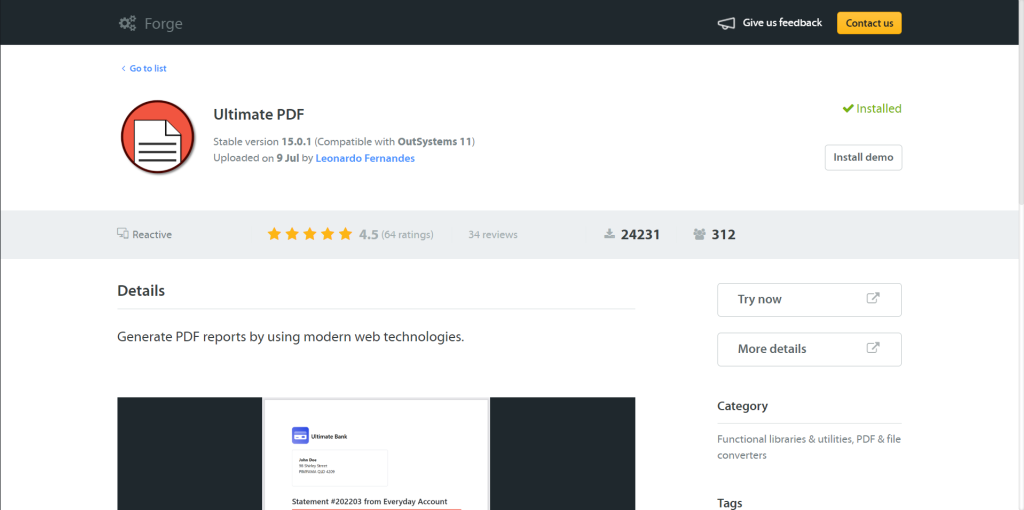Click Give us feedback link
Screen dimensions: 1024x510
(x=782, y=23)
